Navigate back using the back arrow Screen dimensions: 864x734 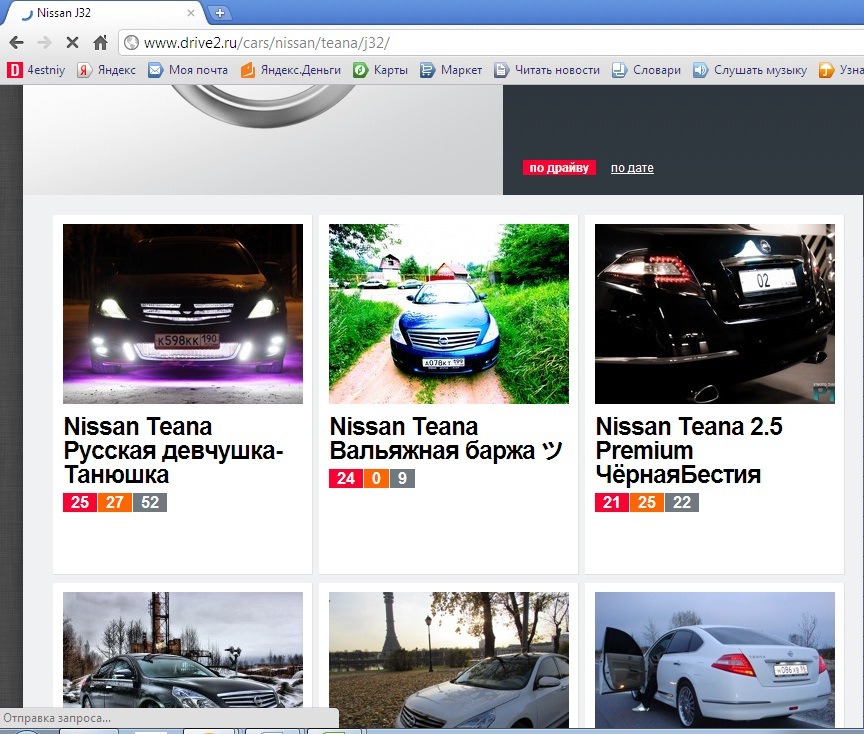15,42
